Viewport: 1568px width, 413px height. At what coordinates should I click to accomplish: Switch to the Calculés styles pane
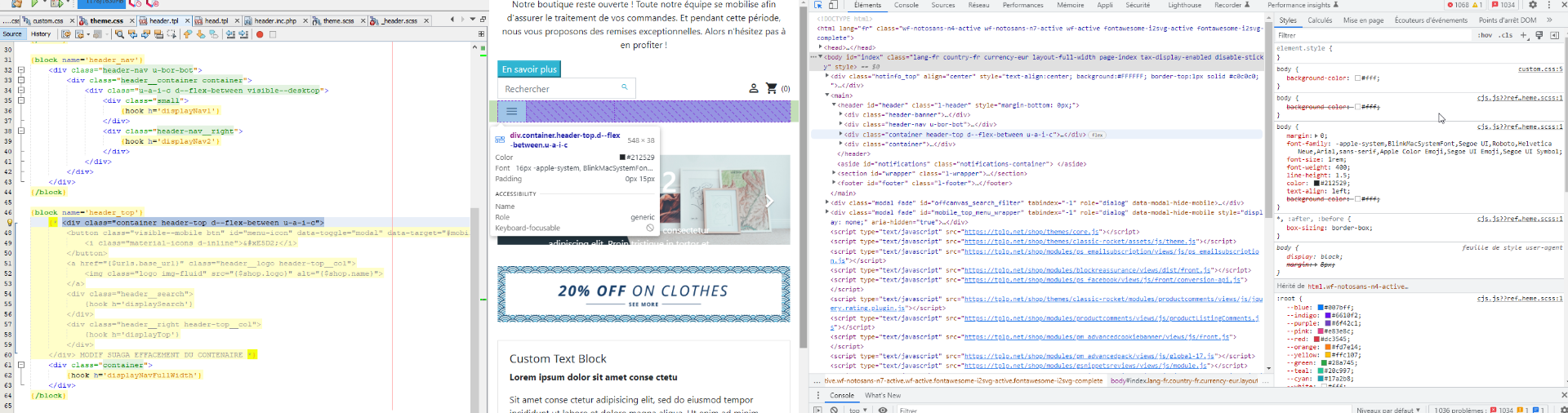coord(1320,20)
